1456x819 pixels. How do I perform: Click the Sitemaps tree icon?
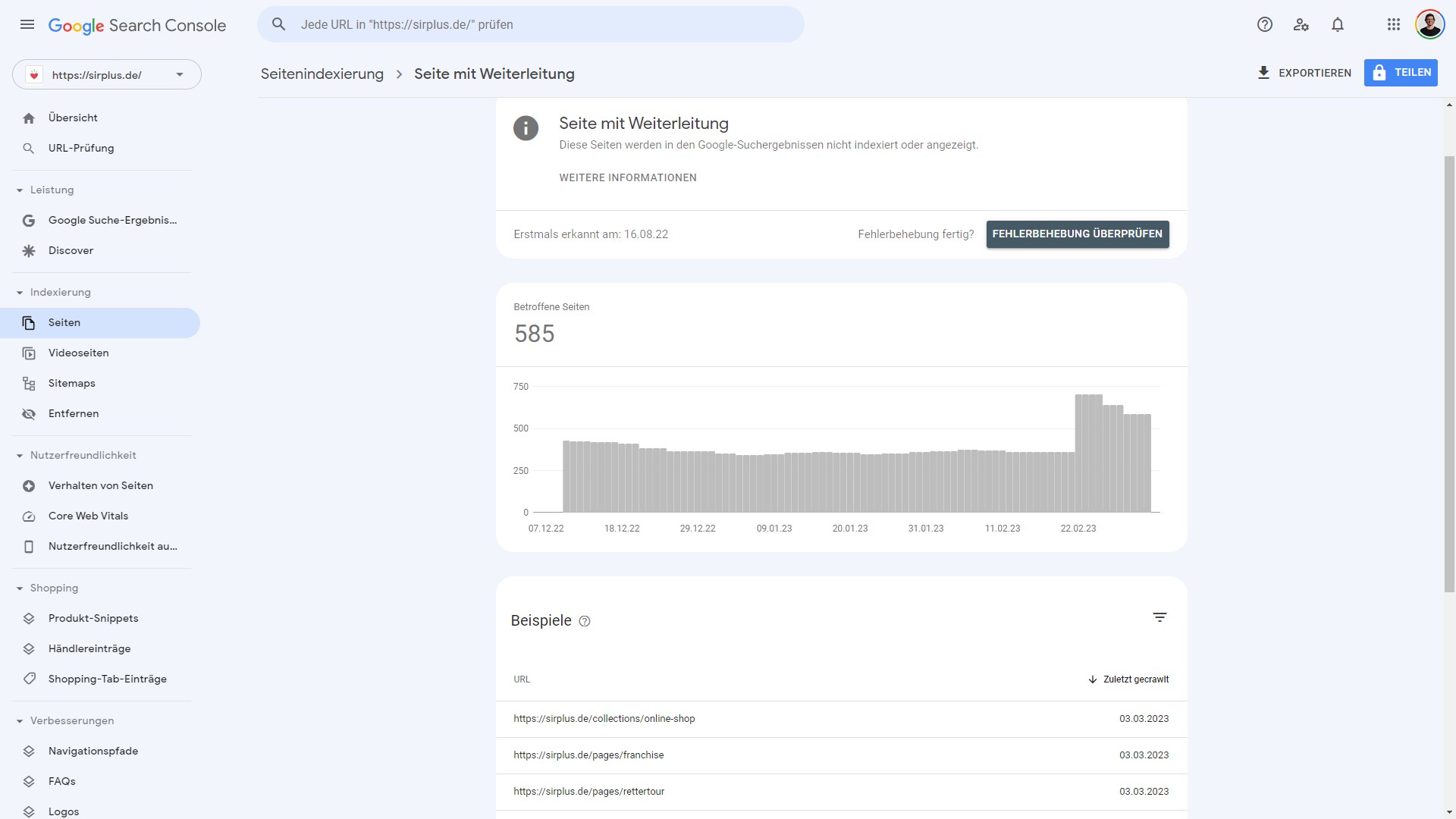pyautogui.click(x=29, y=384)
